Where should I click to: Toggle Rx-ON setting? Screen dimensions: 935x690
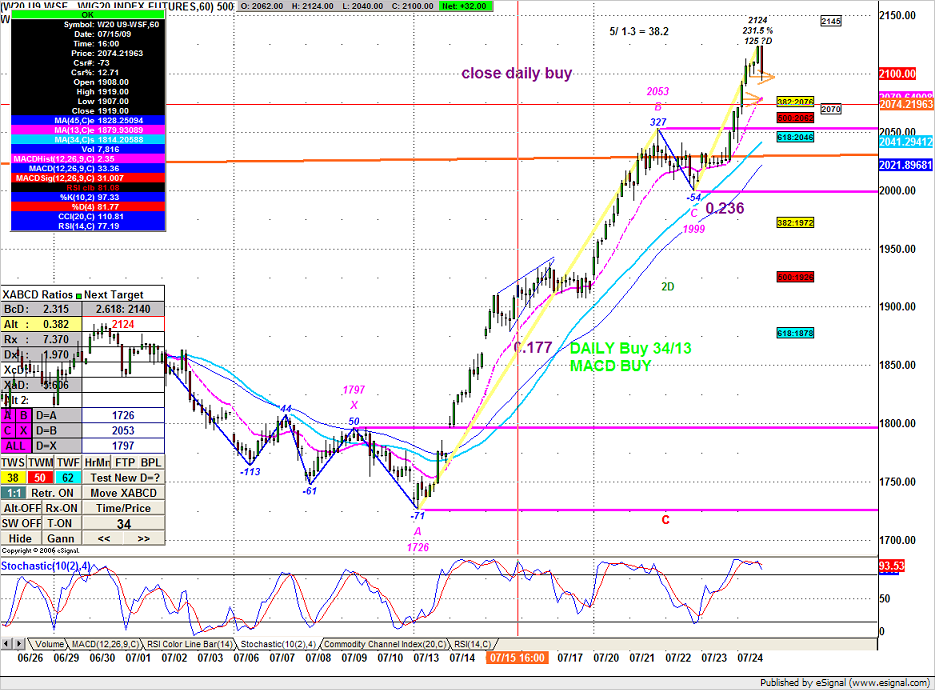[62, 508]
